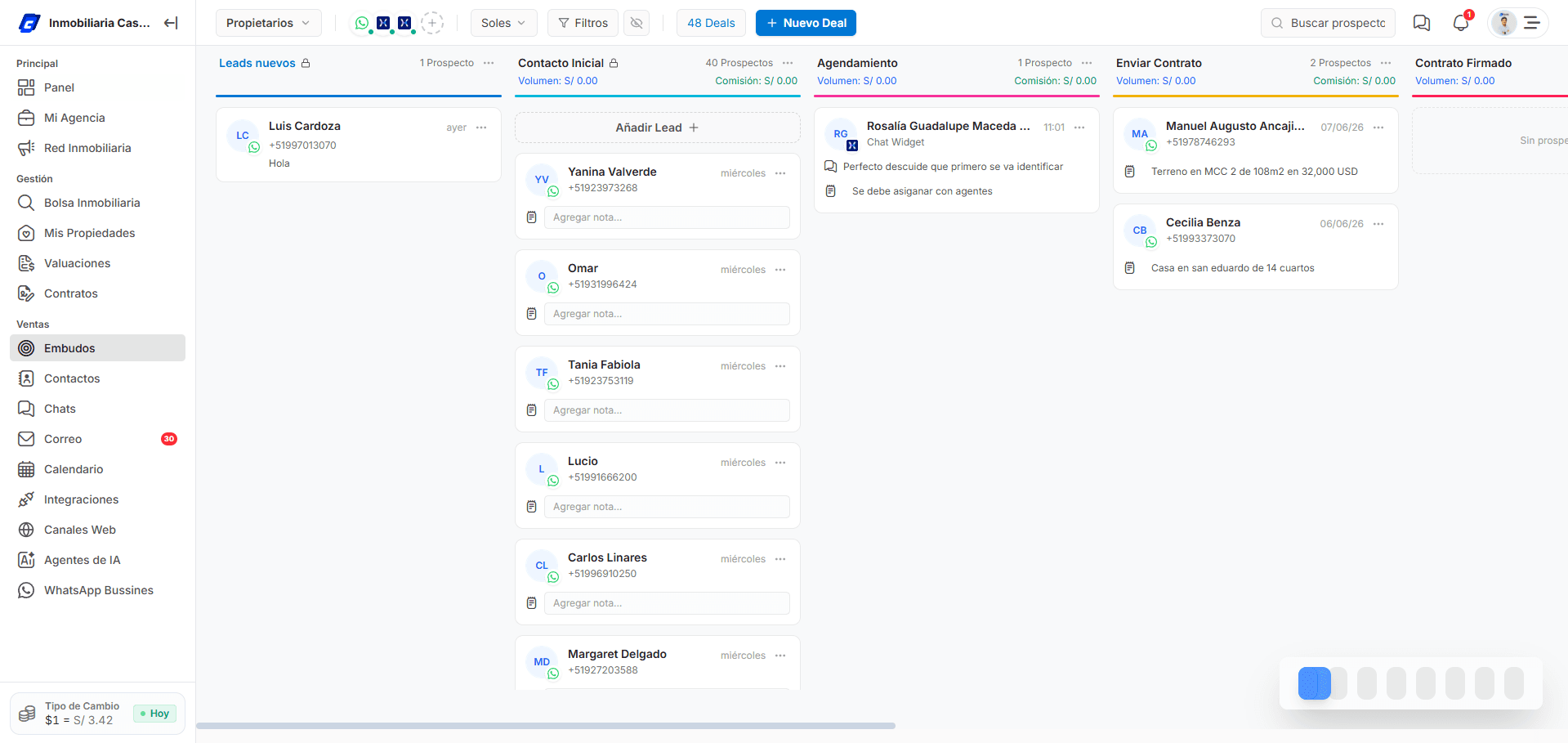Open the notifications bell
The image size is (1568, 743).
1461,23
